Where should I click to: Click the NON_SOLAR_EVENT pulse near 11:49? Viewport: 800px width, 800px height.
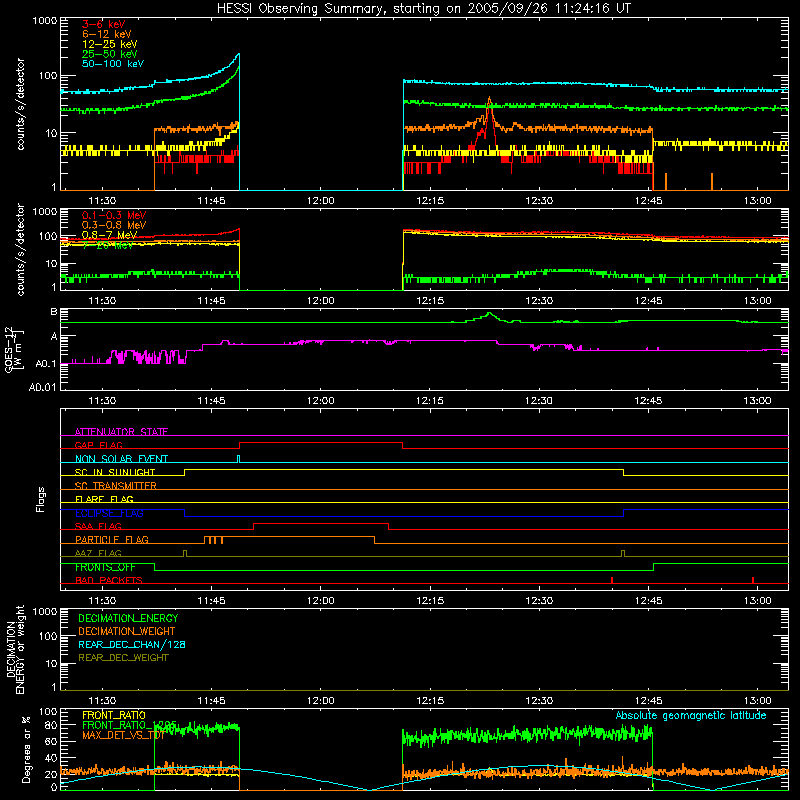[x=238, y=459]
